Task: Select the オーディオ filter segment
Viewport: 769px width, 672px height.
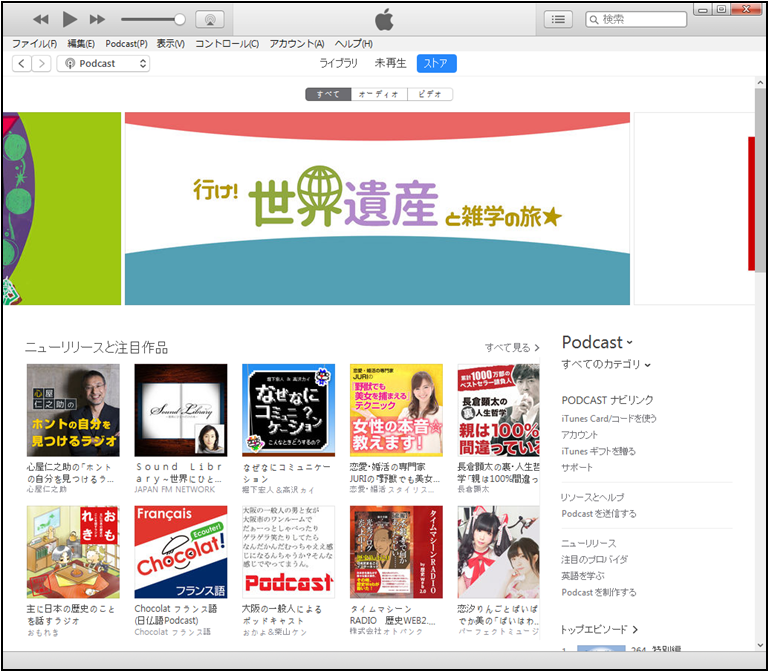Action: click(379, 94)
